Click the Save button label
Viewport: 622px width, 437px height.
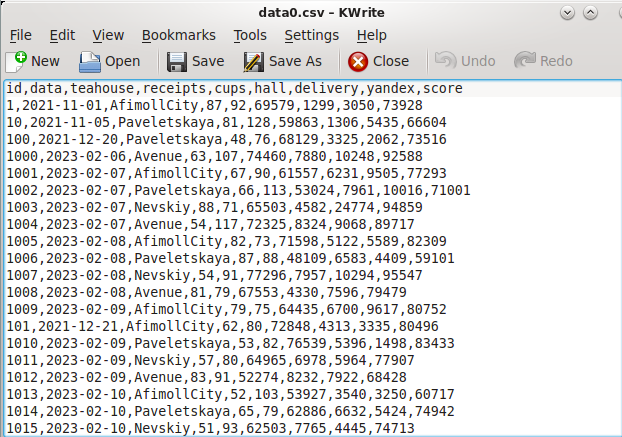(x=208, y=61)
